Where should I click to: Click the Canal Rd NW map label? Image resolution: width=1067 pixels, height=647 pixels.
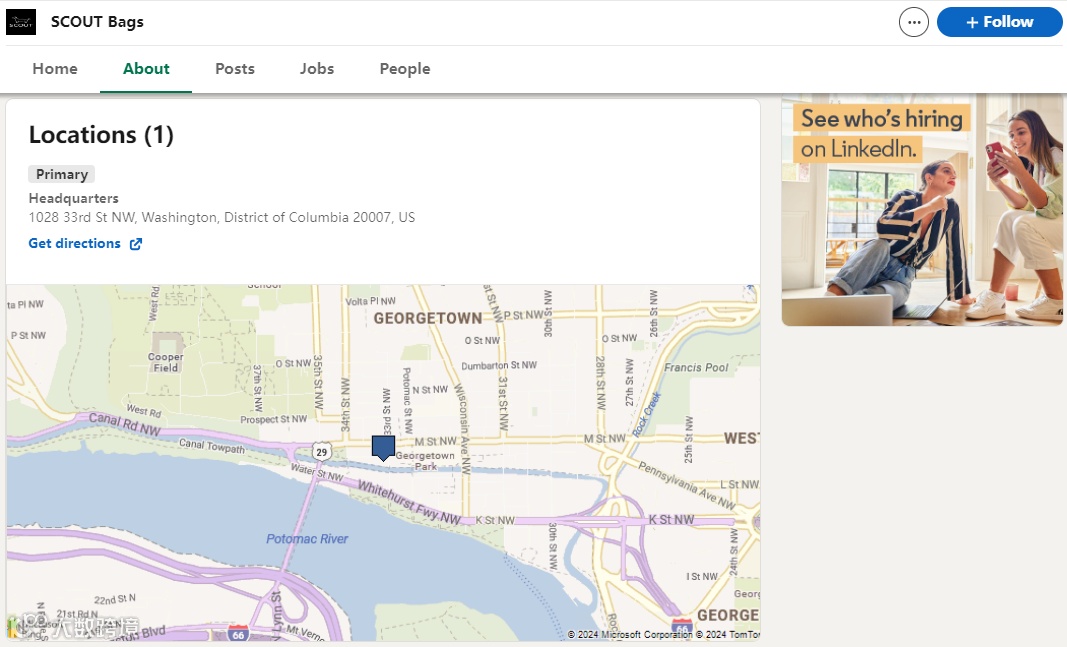point(125,425)
